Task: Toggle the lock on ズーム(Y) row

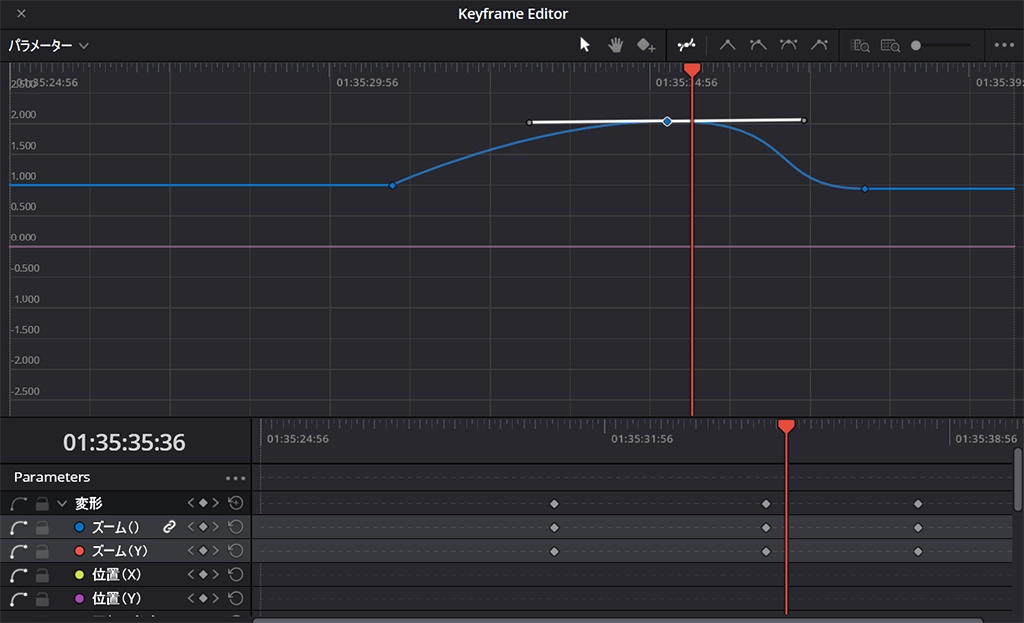Action: click(x=42, y=551)
